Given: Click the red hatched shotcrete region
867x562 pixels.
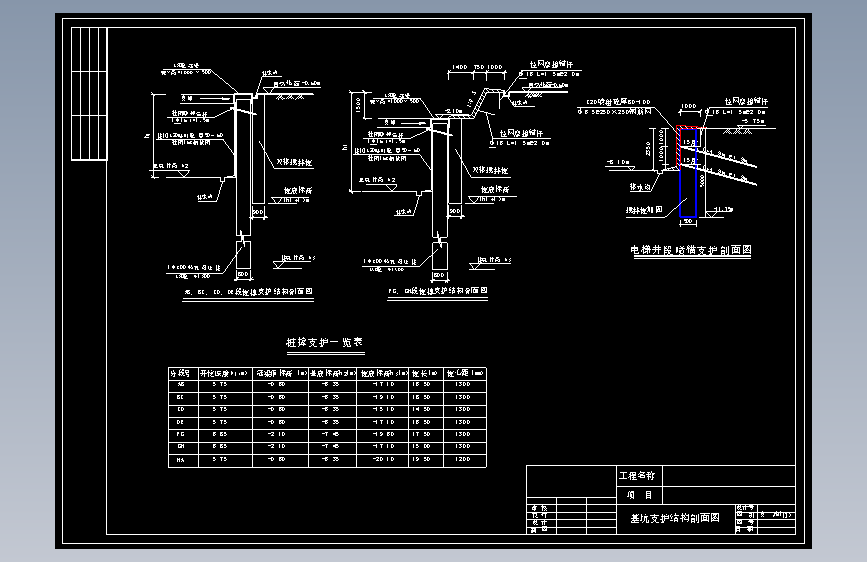Looking at the screenshot, I should (678, 146).
